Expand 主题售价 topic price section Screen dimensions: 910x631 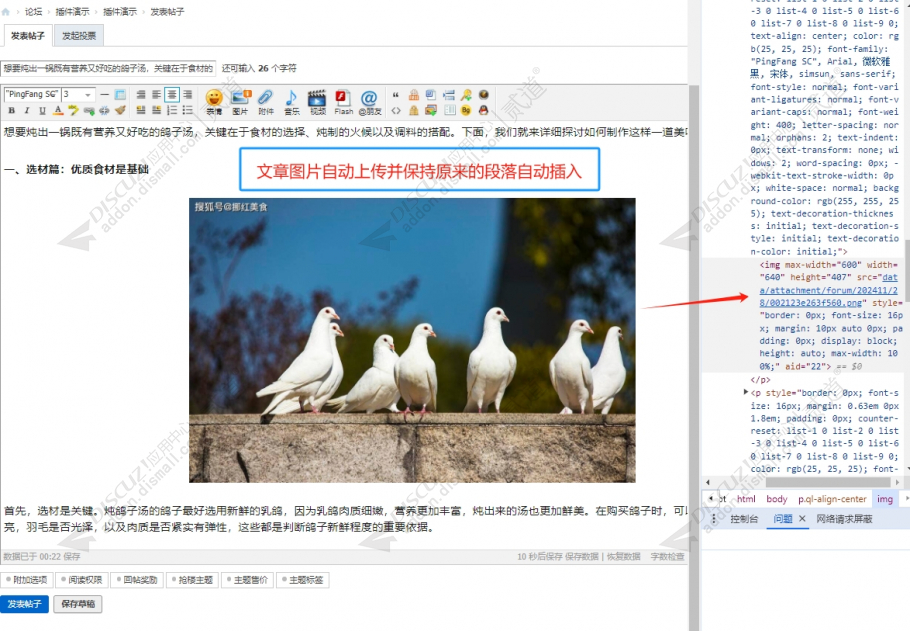click(247, 579)
